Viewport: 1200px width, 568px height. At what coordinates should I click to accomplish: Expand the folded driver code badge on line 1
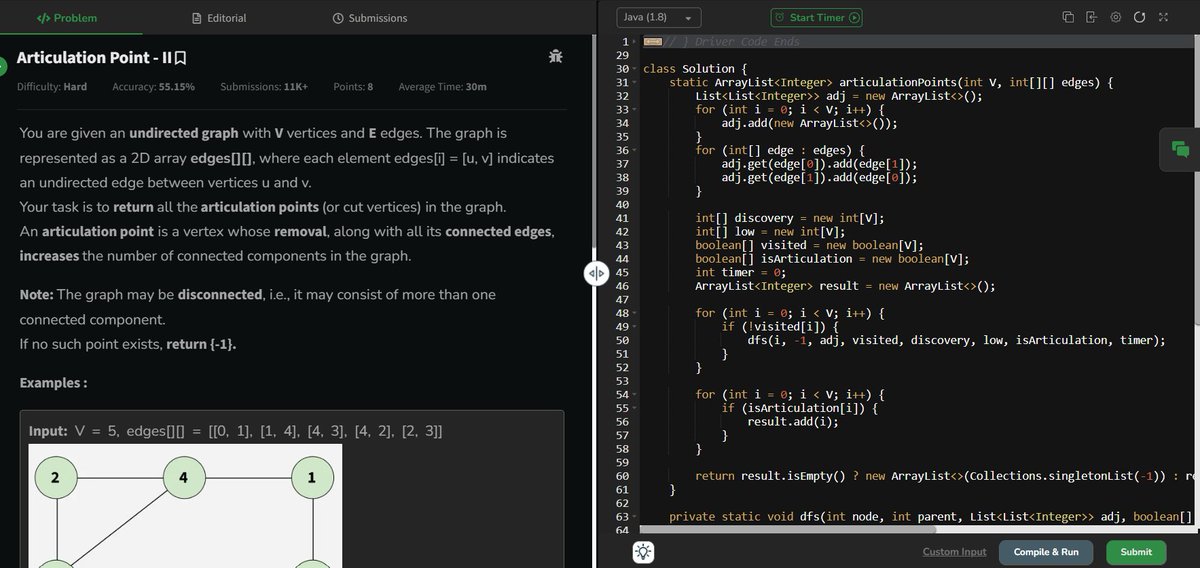tap(653, 41)
